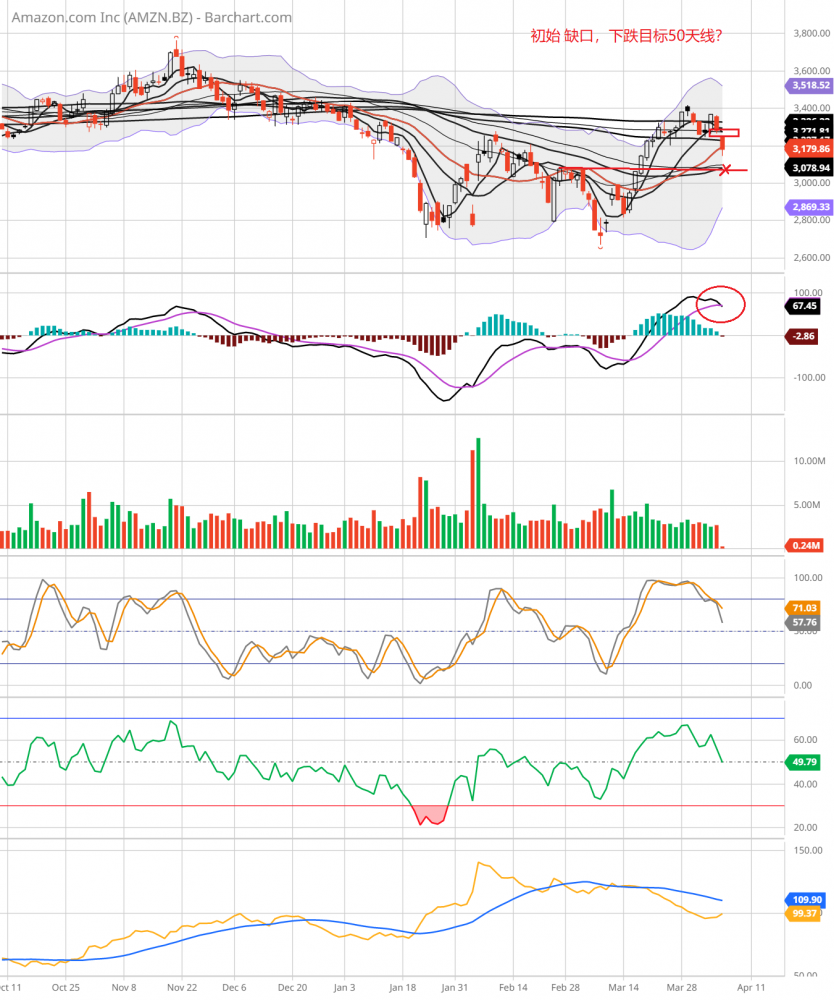Click the orange 71.03 stochastic label
This screenshot has width=834, height=1000.
coord(804,607)
